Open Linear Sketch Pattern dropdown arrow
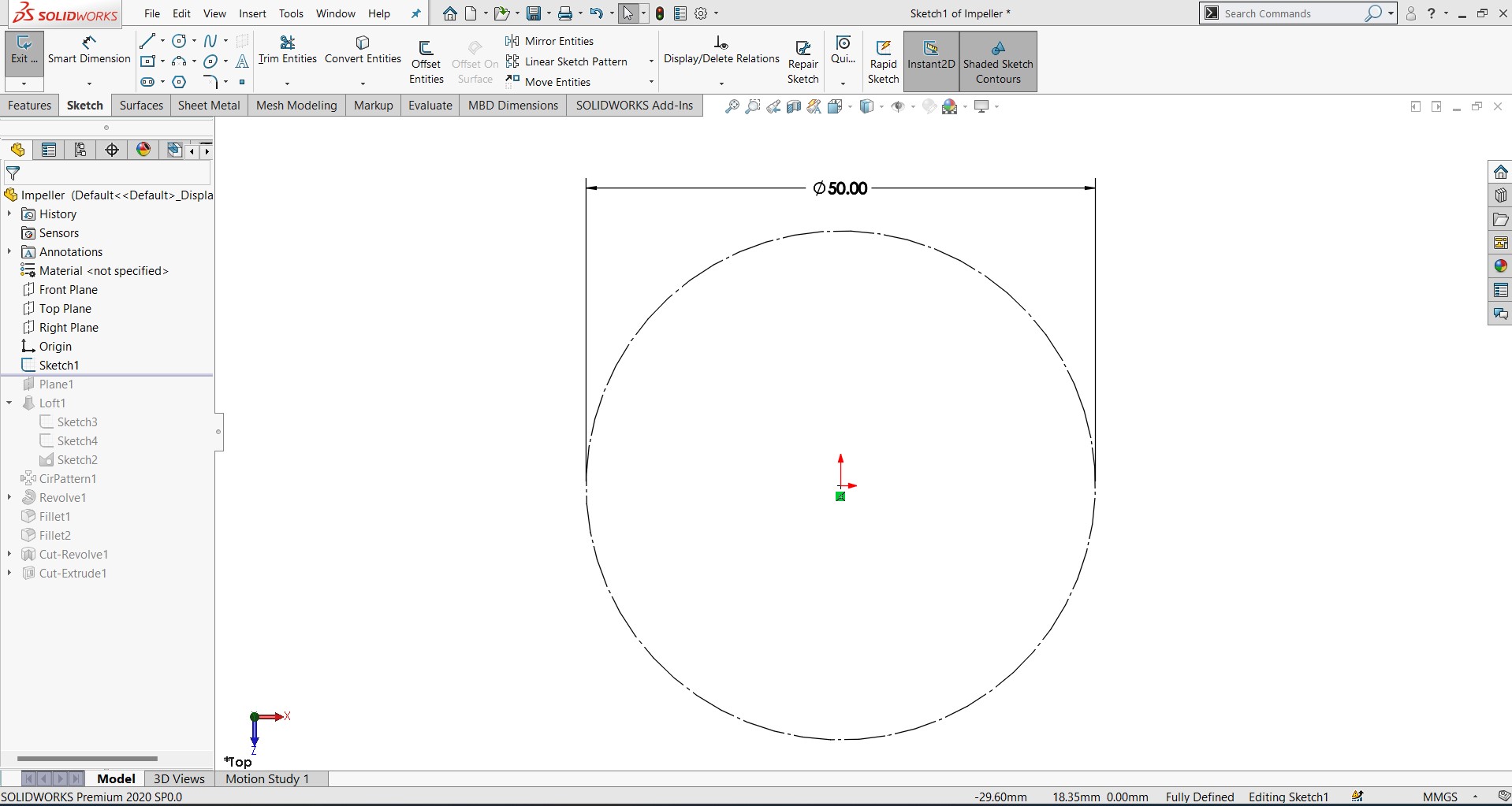This screenshot has width=1512, height=806. pyautogui.click(x=651, y=61)
